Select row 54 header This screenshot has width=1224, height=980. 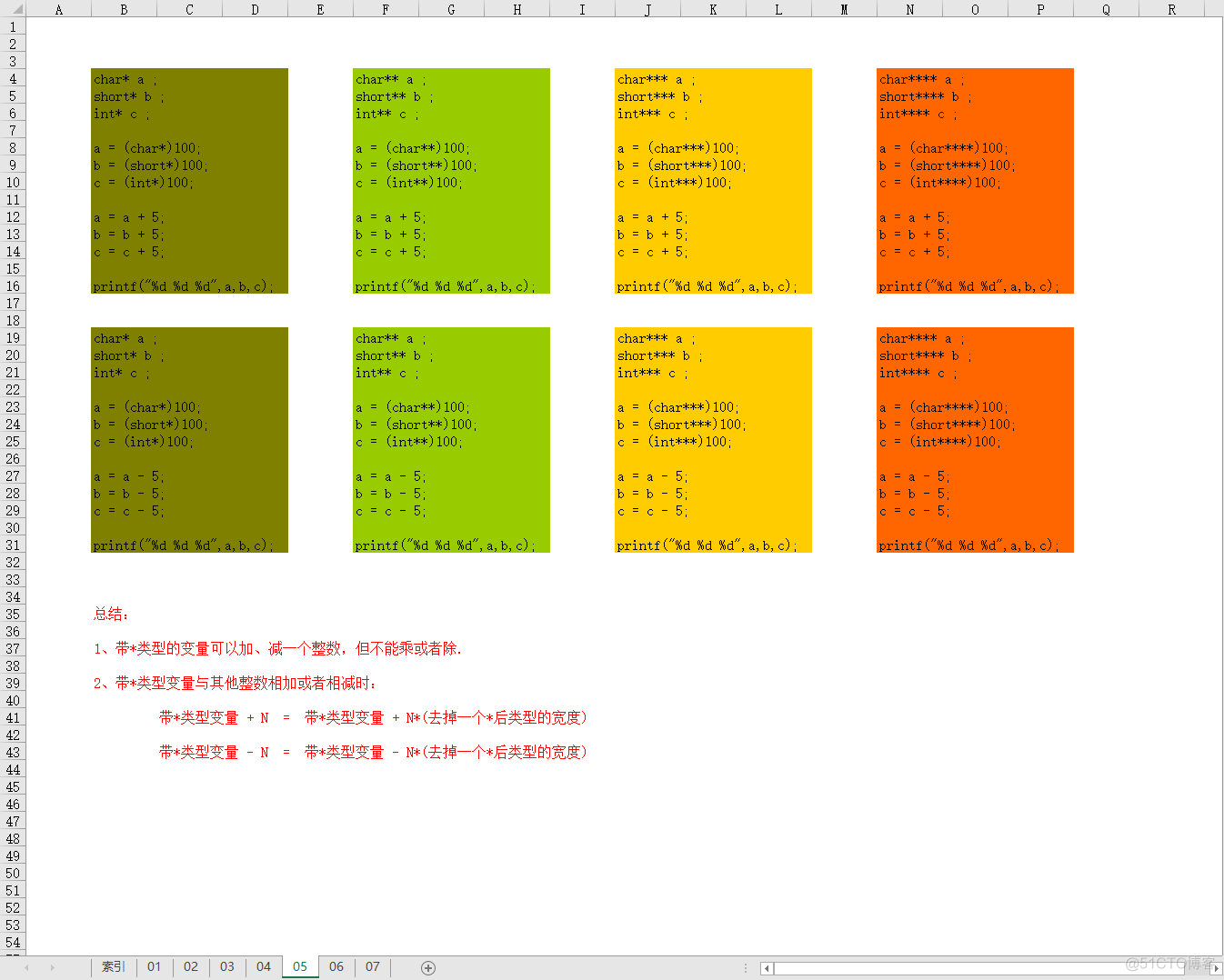[x=13, y=943]
